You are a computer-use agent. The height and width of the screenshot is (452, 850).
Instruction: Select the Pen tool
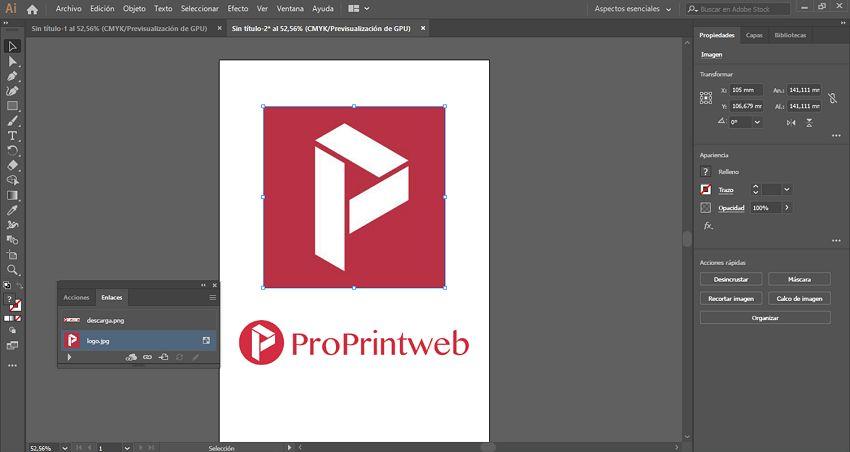tap(12, 76)
